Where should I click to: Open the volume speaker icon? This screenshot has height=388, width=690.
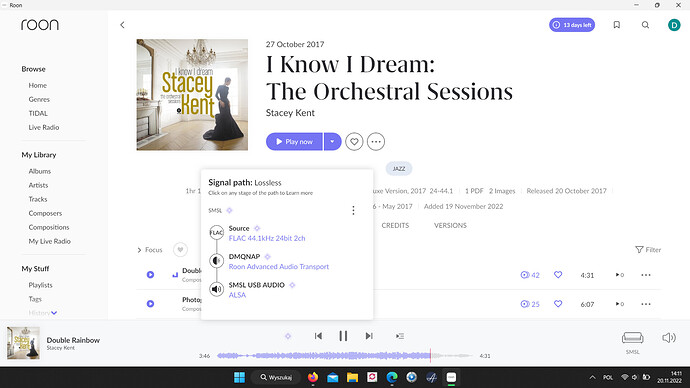tap(669, 338)
